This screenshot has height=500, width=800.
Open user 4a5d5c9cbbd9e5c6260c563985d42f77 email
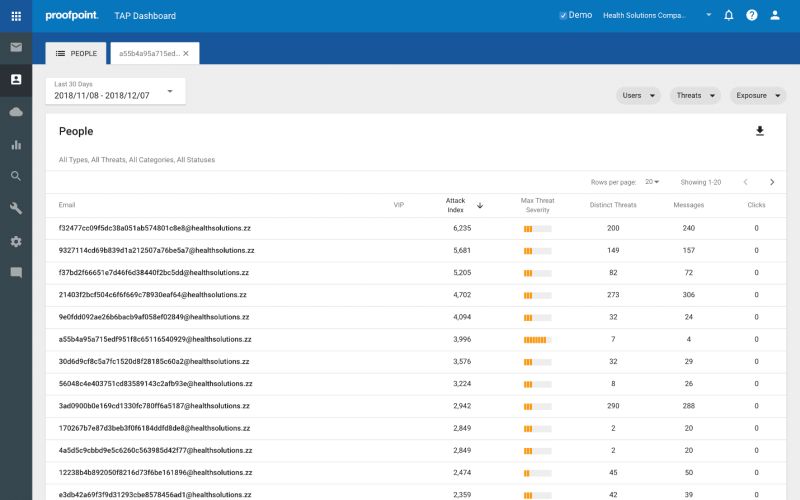coord(155,451)
